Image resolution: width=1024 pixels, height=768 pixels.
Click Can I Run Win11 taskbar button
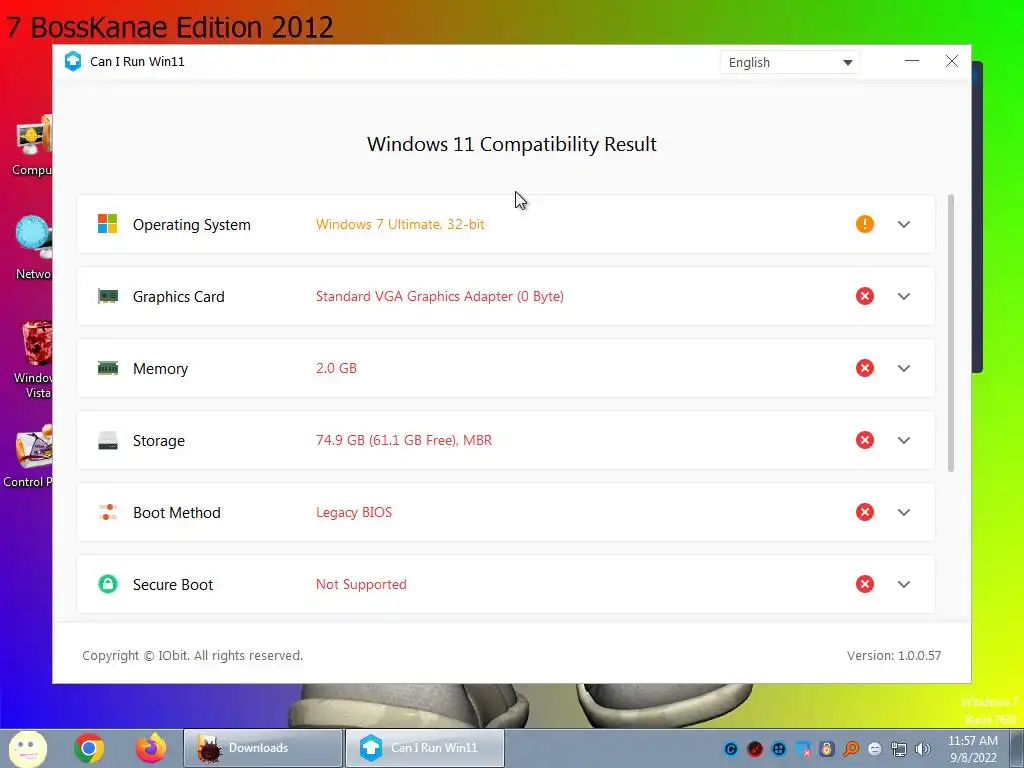[x=424, y=748]
